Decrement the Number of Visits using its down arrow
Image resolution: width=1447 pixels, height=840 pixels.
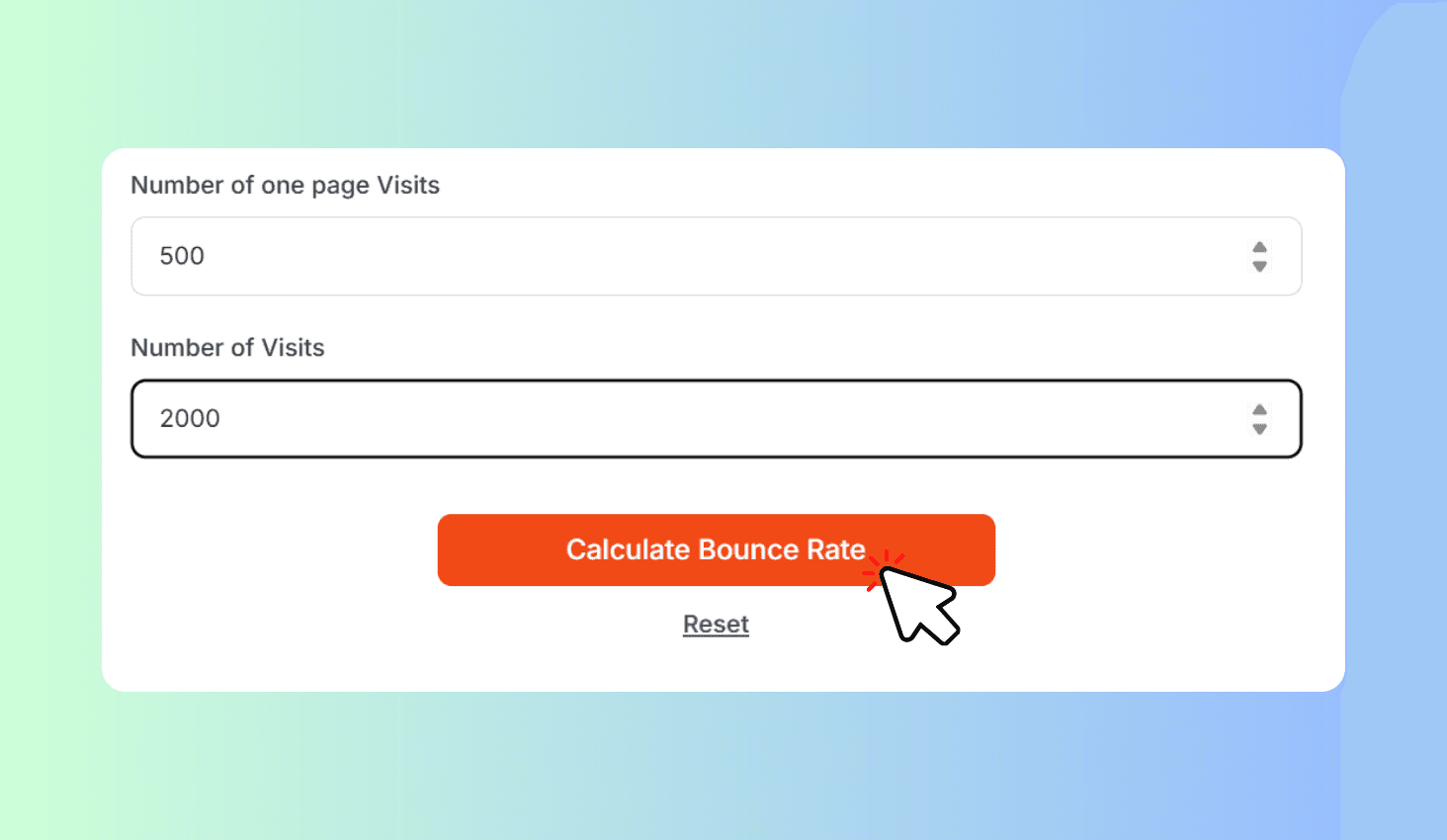coord(1259,427)
